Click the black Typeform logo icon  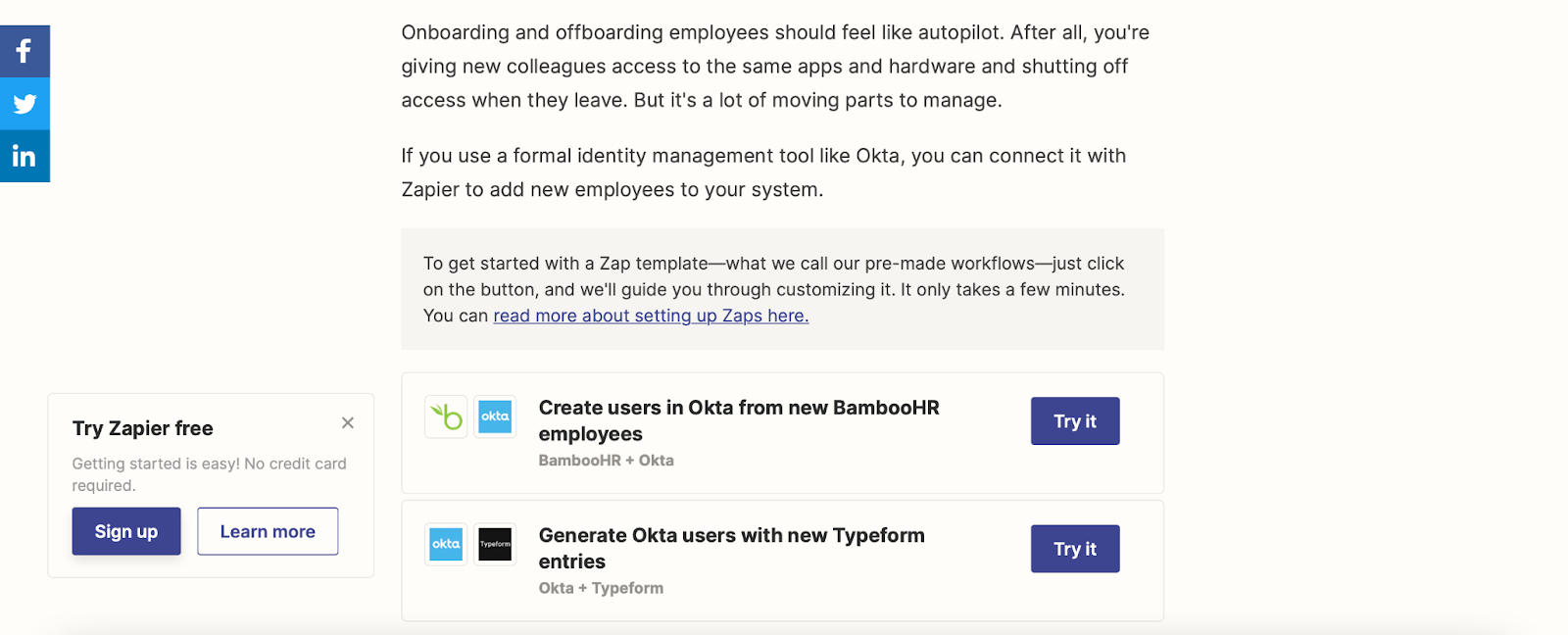point(495,544)
